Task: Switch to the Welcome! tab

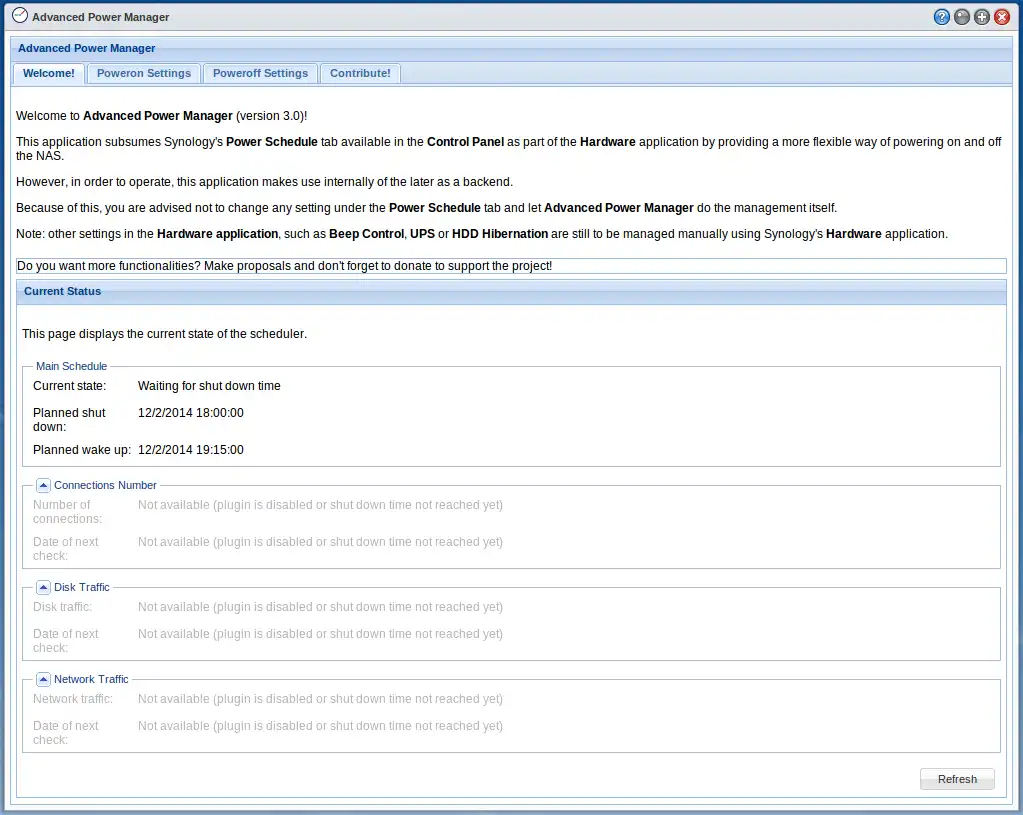Action: point(49,73)
